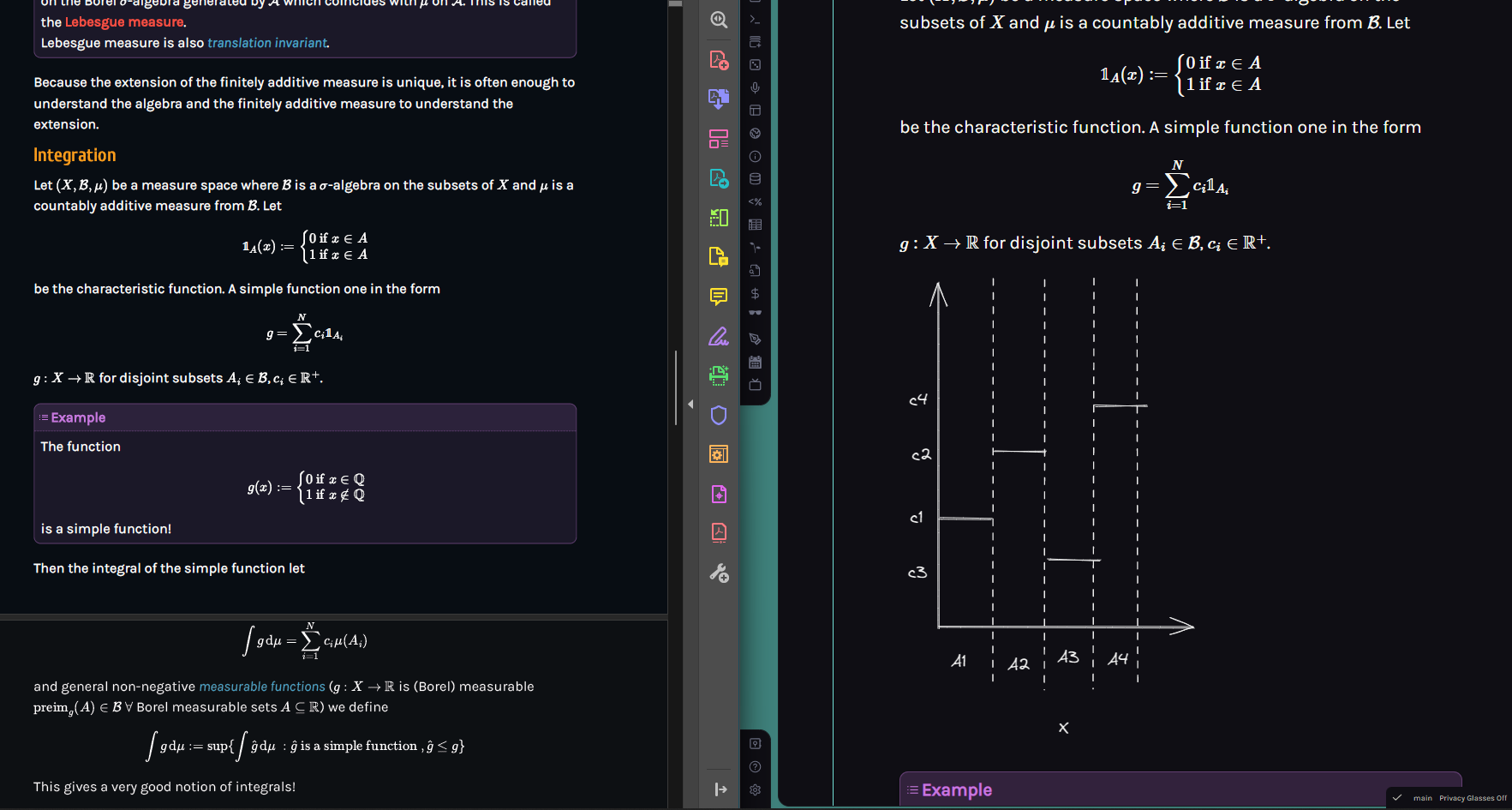Expand the panel using the arrow icon

pos(720,789)
